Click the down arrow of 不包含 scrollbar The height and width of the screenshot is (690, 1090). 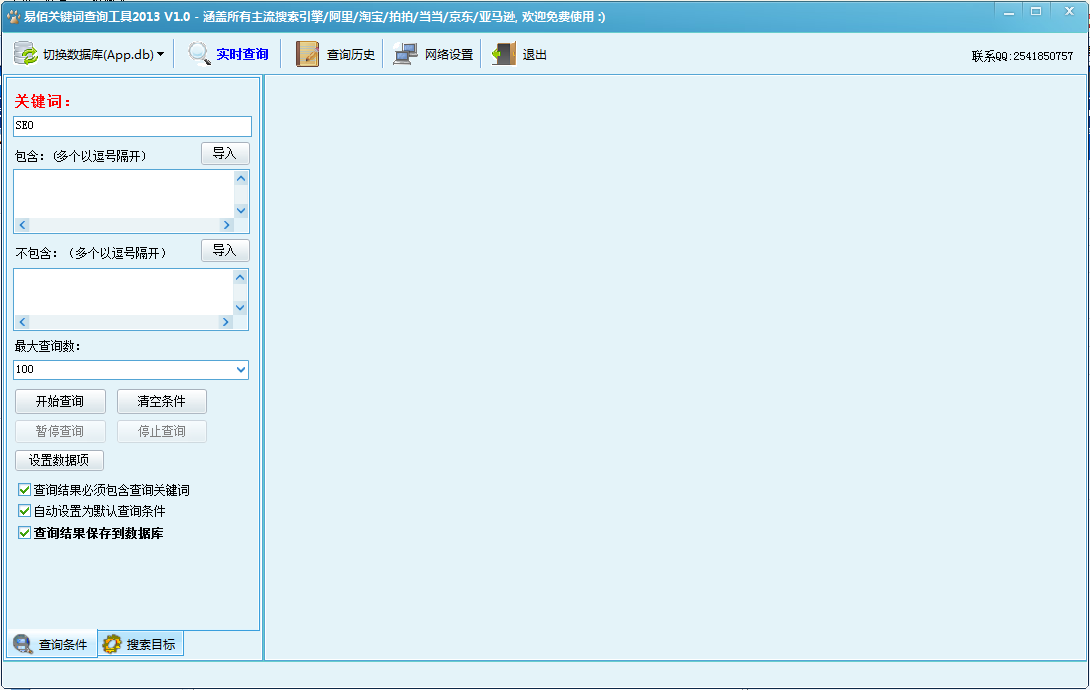240,307
